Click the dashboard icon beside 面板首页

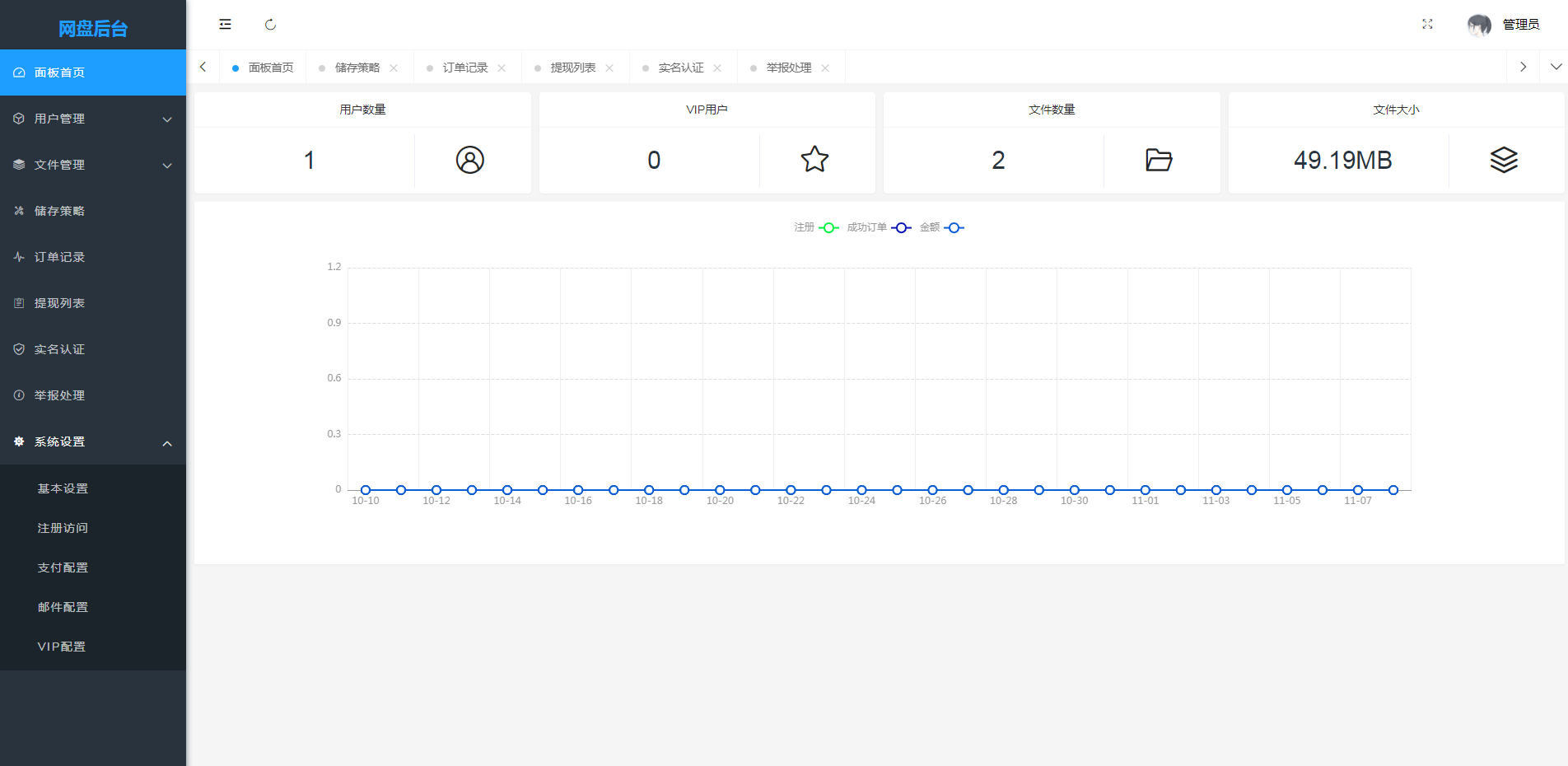19,72
